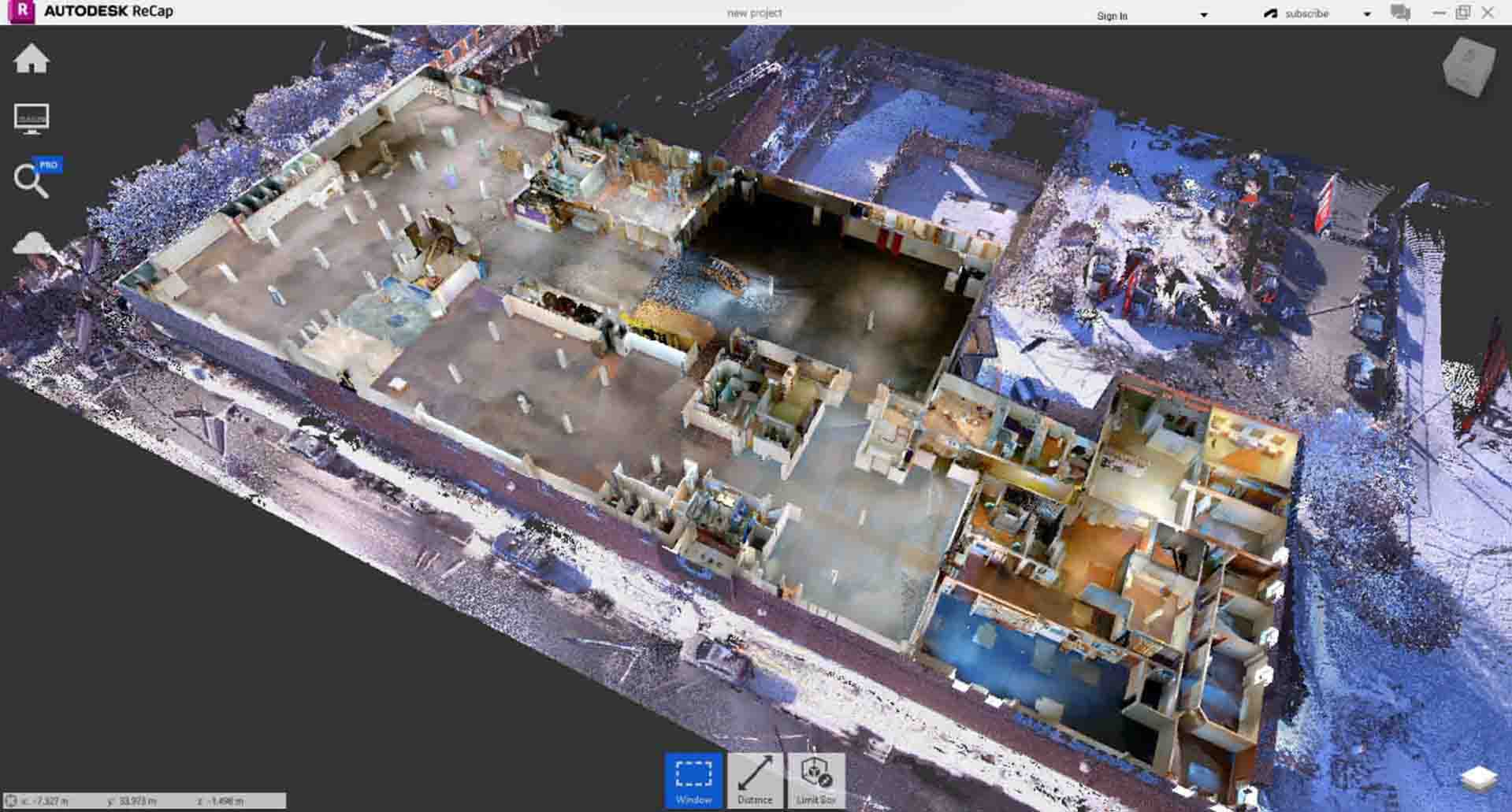
Task: Go to the Home menu icon
Action: pos(32,59)
